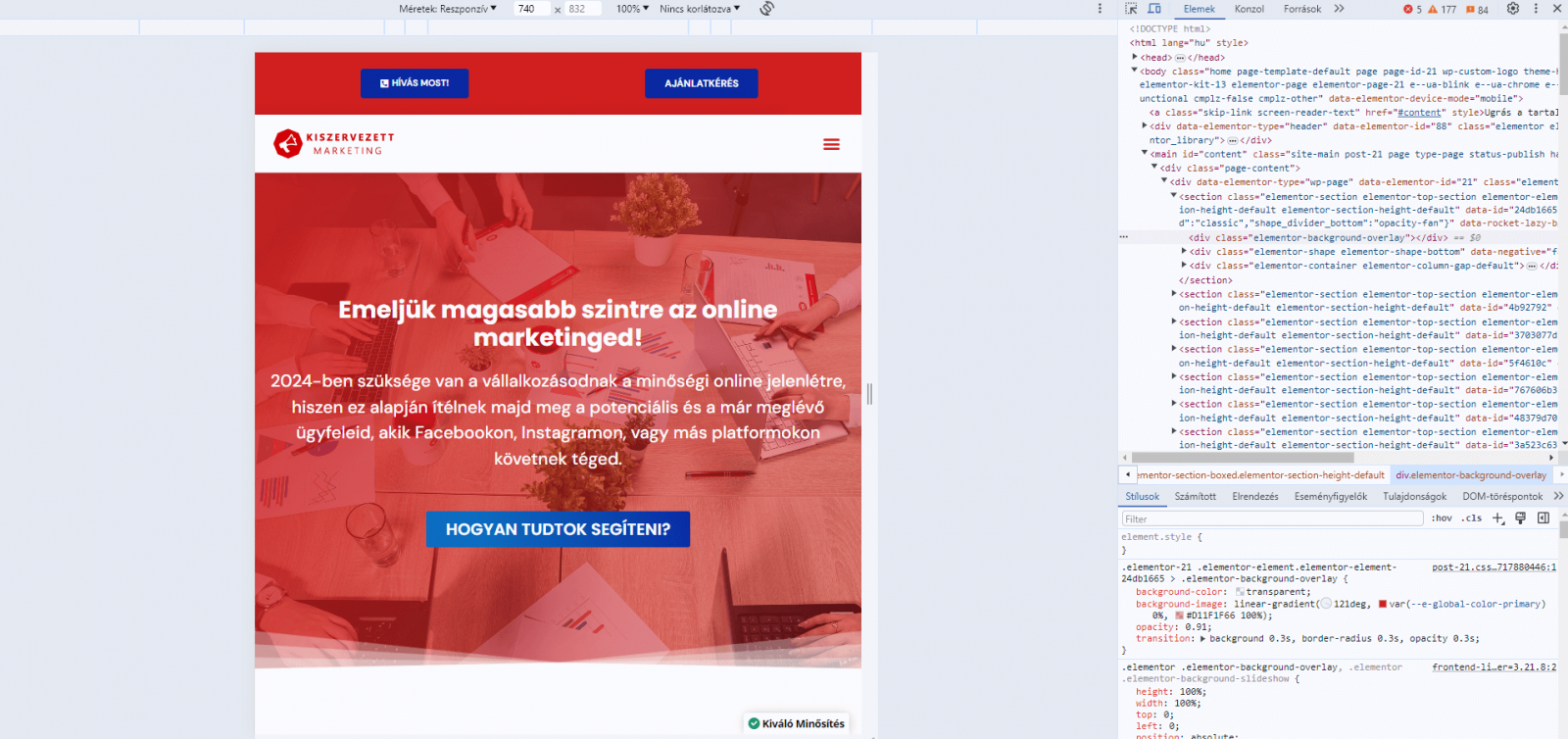
Task: Click the opacity 0.91 value
Action: (1198, 627)
